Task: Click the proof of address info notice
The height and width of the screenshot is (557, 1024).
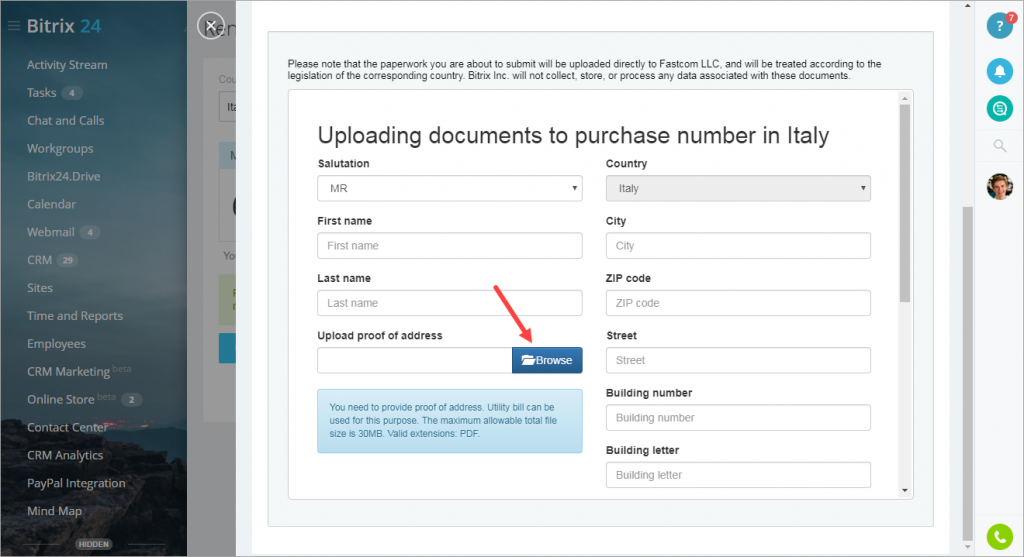Action: (450, 421)
